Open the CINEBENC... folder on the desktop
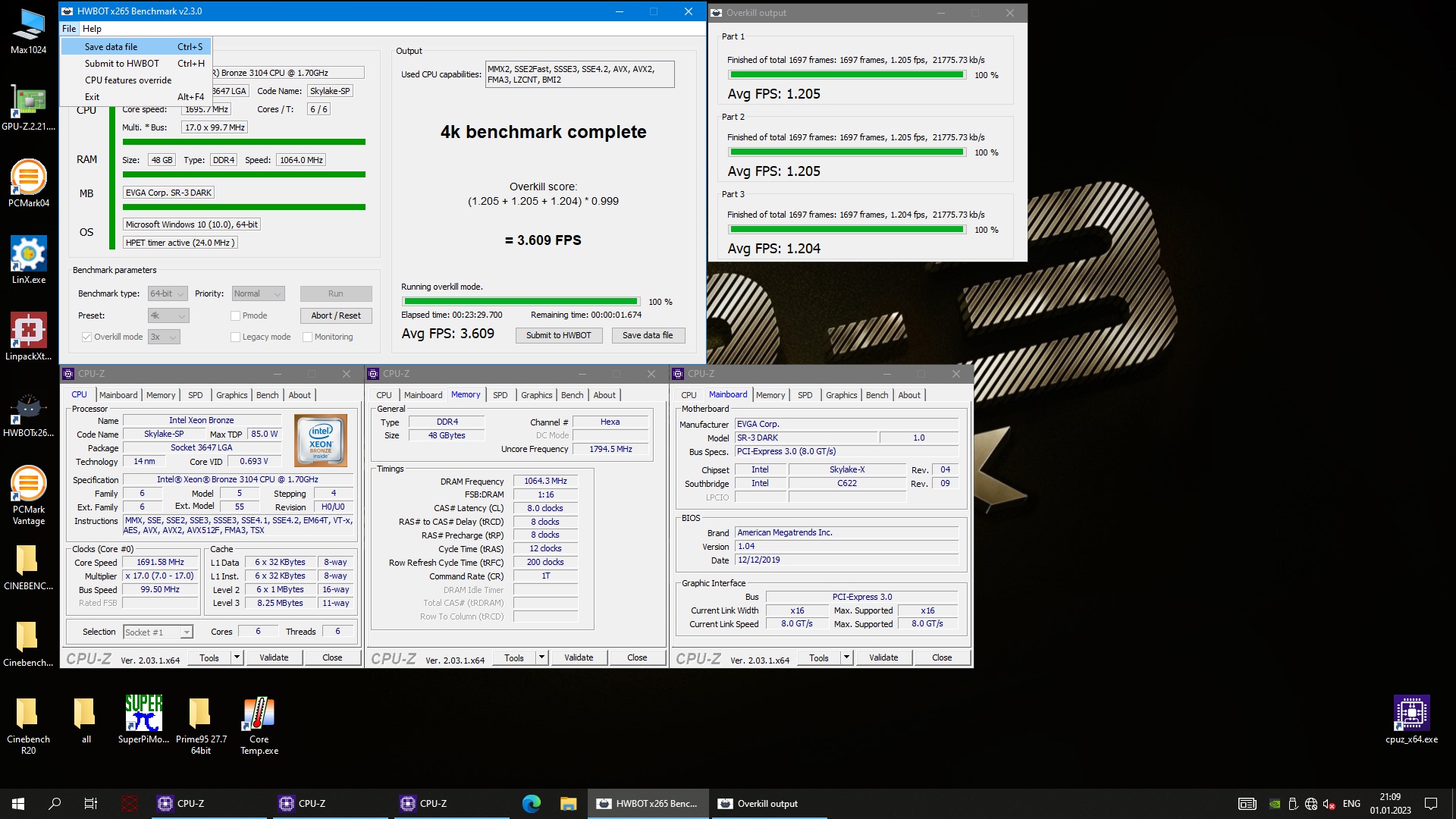 [28, 567]
